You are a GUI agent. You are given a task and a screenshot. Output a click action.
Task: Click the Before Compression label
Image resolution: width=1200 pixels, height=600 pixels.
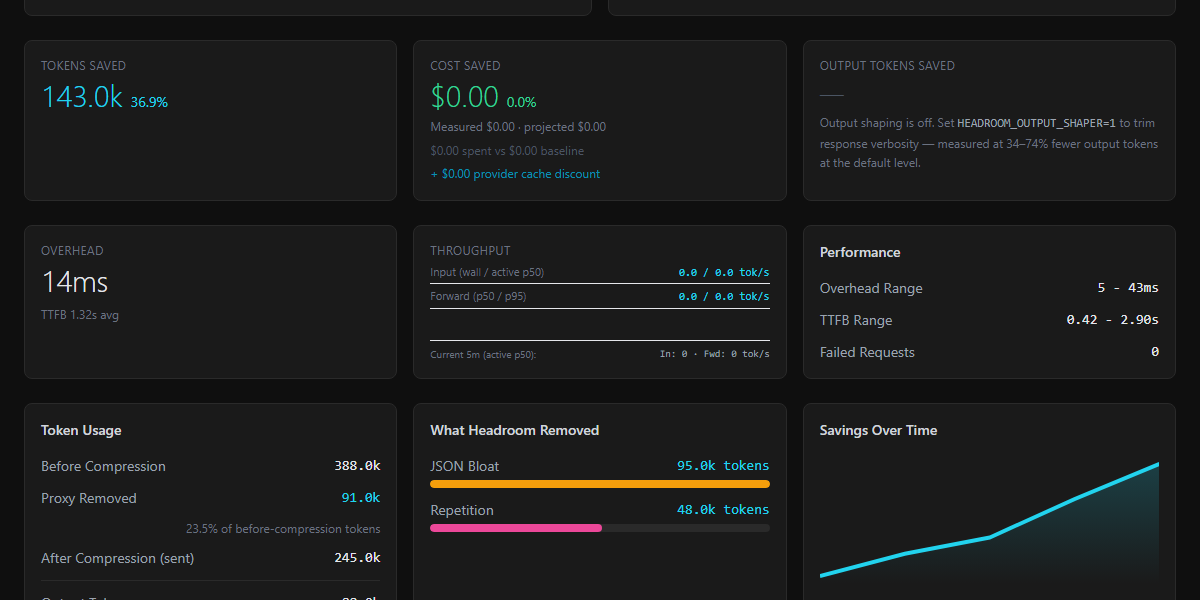point(103,466)
